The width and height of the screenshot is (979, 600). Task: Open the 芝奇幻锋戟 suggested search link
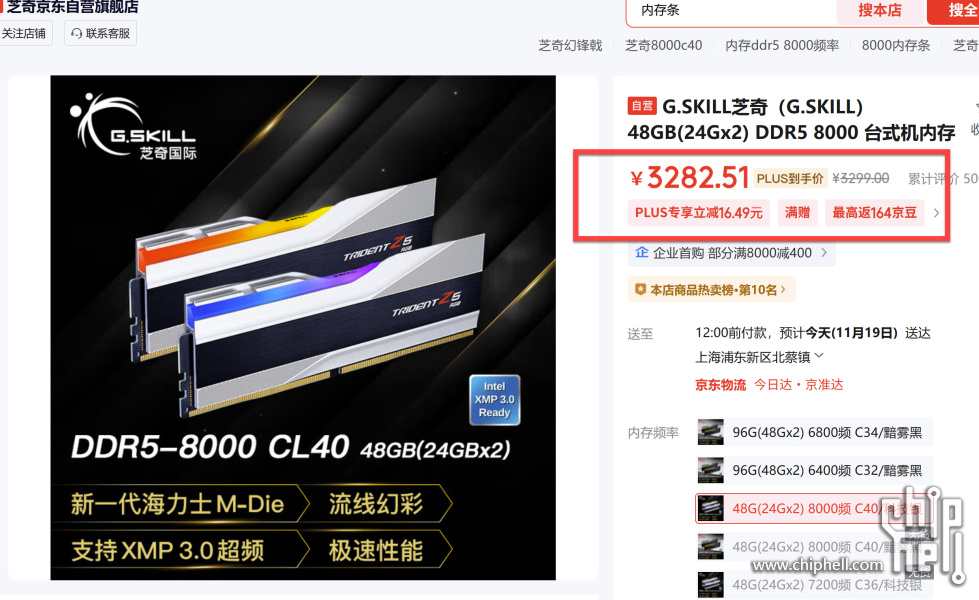pyautogui.click(x=570, y=46)
